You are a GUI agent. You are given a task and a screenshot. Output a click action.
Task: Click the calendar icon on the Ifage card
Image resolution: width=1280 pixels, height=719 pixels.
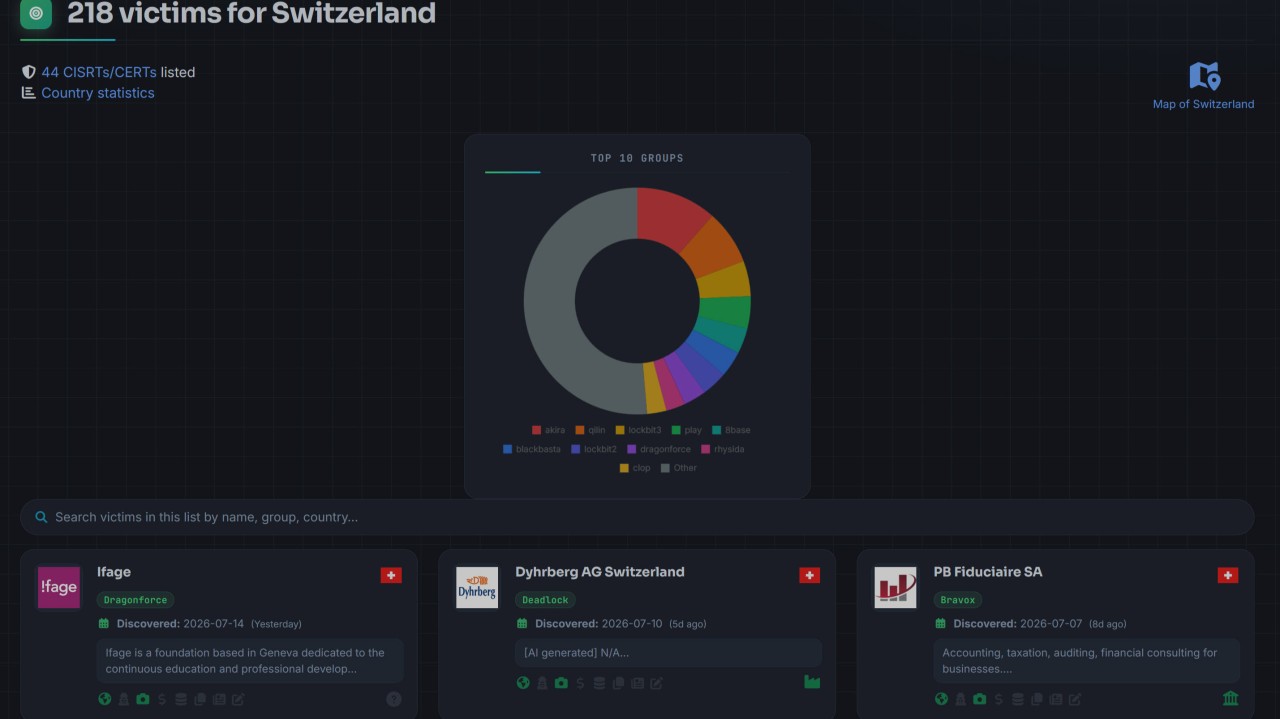pos(104,624)
